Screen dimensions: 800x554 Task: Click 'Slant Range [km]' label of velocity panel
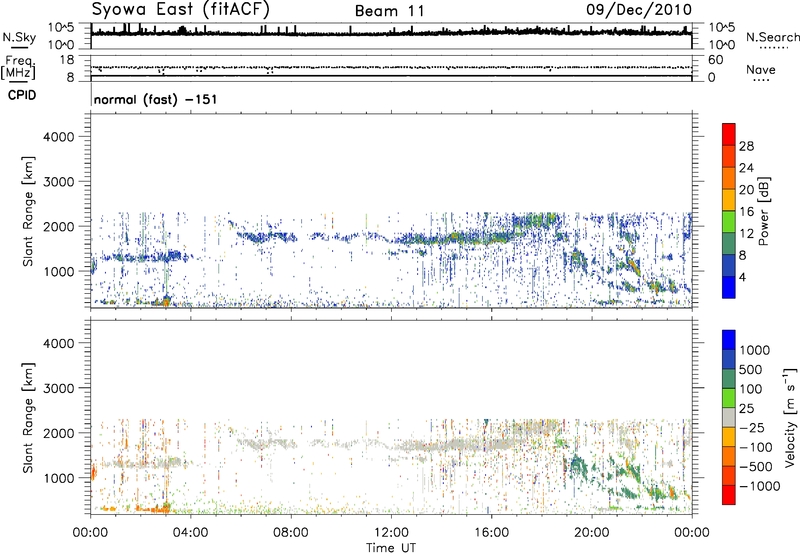pyautogui.click(x=28, y=418)
